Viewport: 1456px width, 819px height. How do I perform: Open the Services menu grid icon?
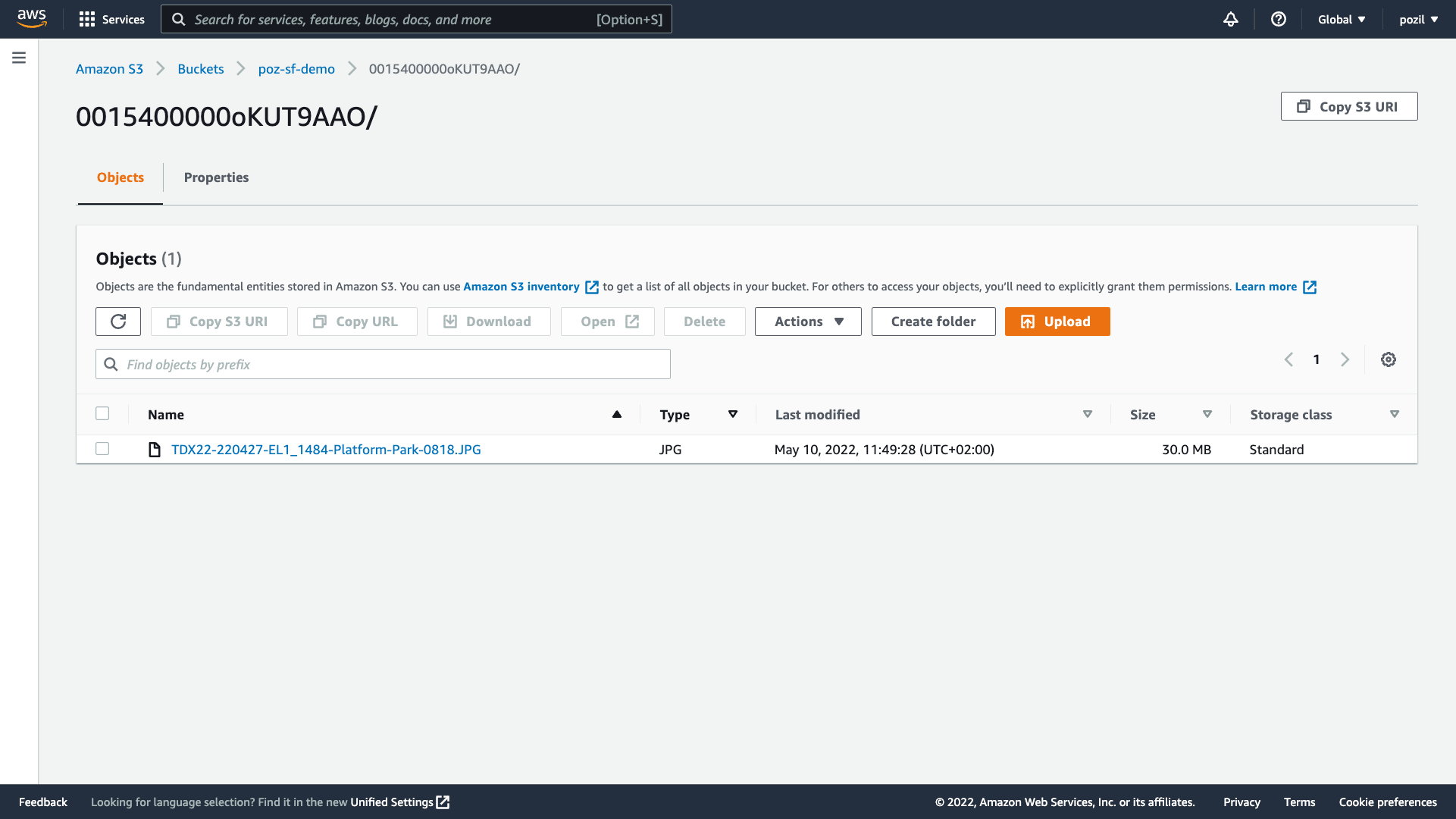(87, 19)
